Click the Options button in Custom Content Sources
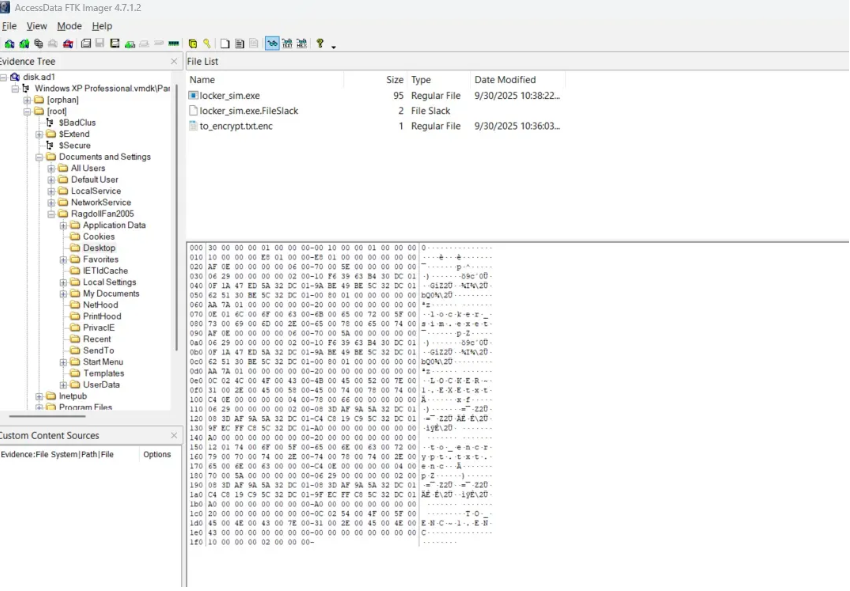The height and width of the screenshot is (591, 850). (158, 454)
